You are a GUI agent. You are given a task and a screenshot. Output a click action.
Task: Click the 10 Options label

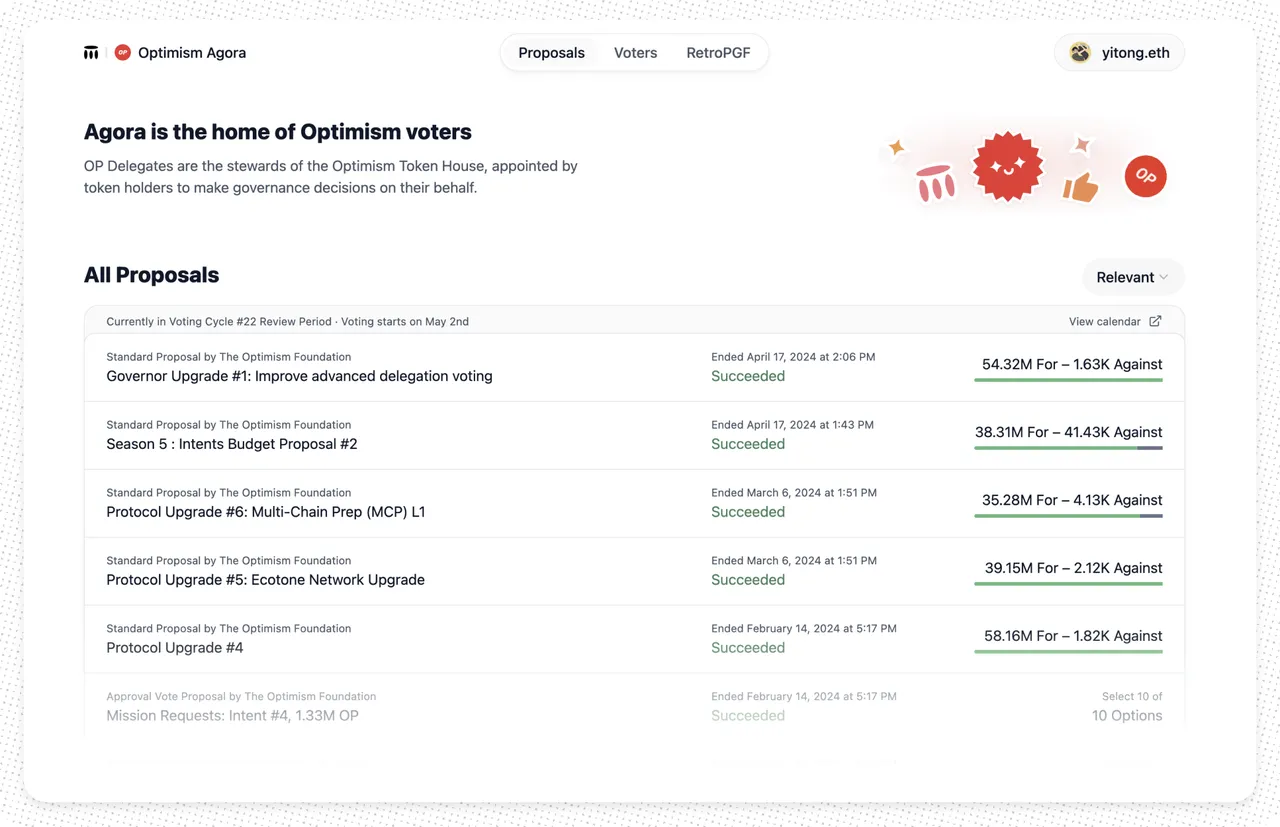1127,716
